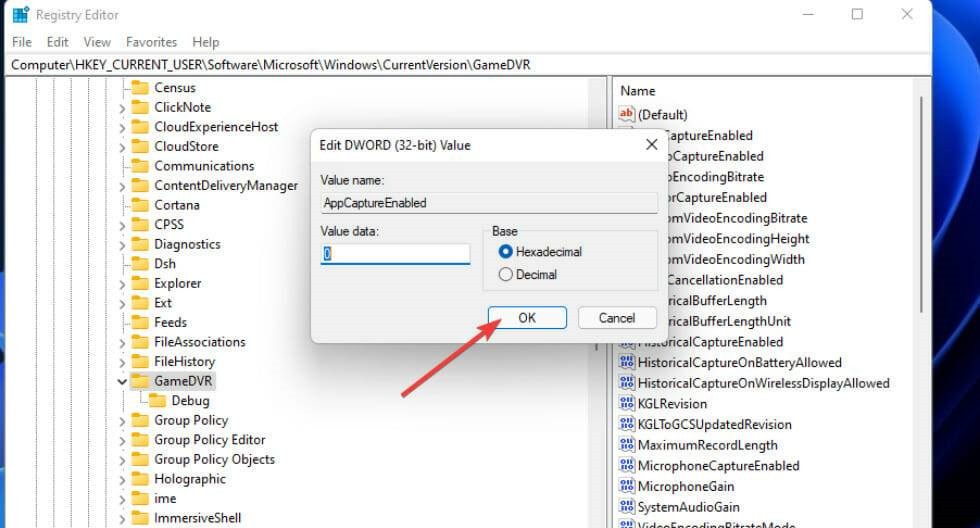Cancel the Edit DWORD dialog

point(616,318)
